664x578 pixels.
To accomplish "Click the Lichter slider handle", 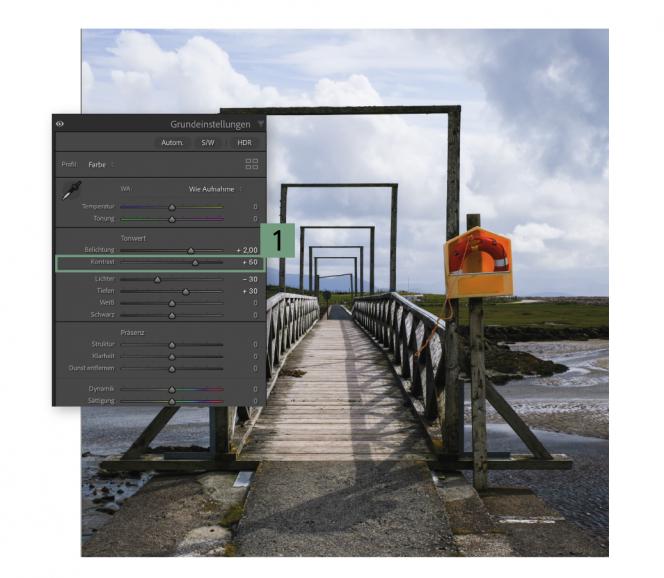I will point(157,279).
